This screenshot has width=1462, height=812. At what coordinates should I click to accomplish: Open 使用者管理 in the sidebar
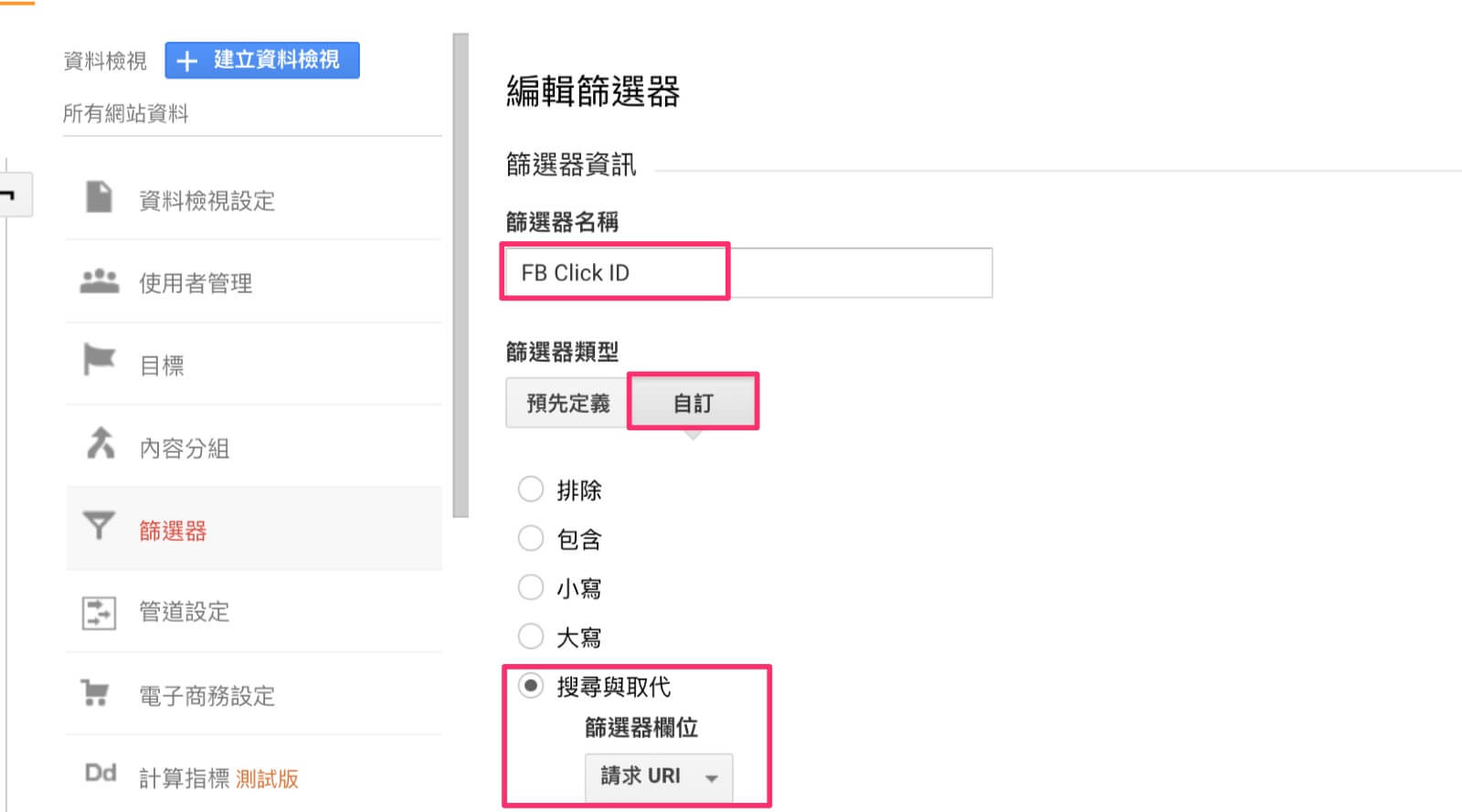196,283
